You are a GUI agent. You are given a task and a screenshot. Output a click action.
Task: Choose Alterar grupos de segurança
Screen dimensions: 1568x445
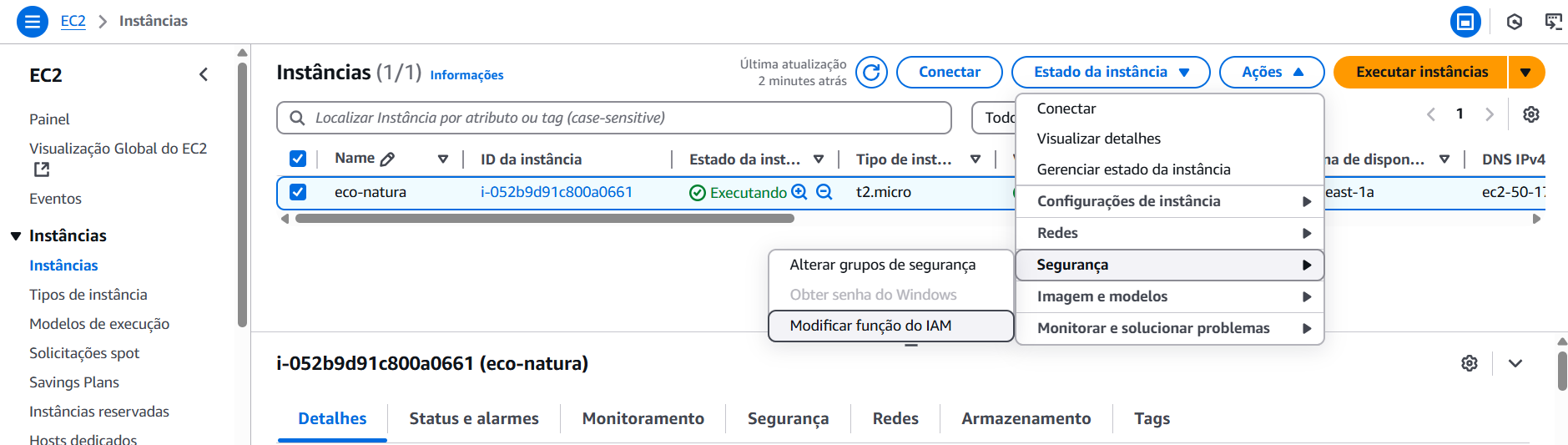tap(882, 265)
